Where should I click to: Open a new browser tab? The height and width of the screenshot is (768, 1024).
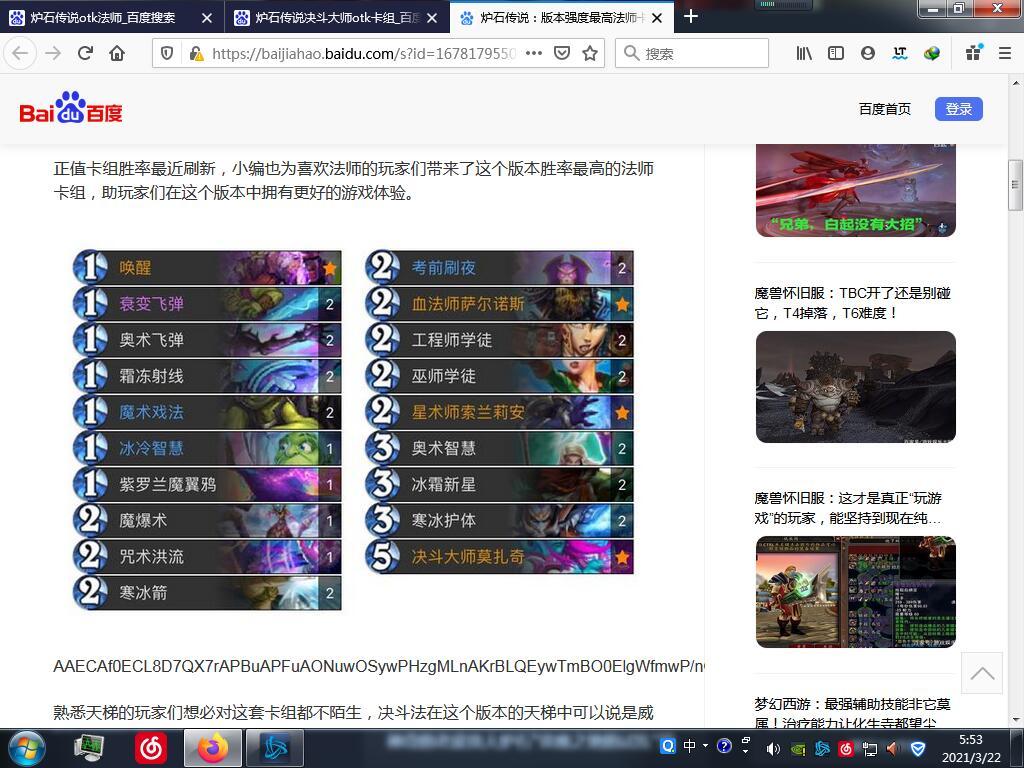pos(690,16)
